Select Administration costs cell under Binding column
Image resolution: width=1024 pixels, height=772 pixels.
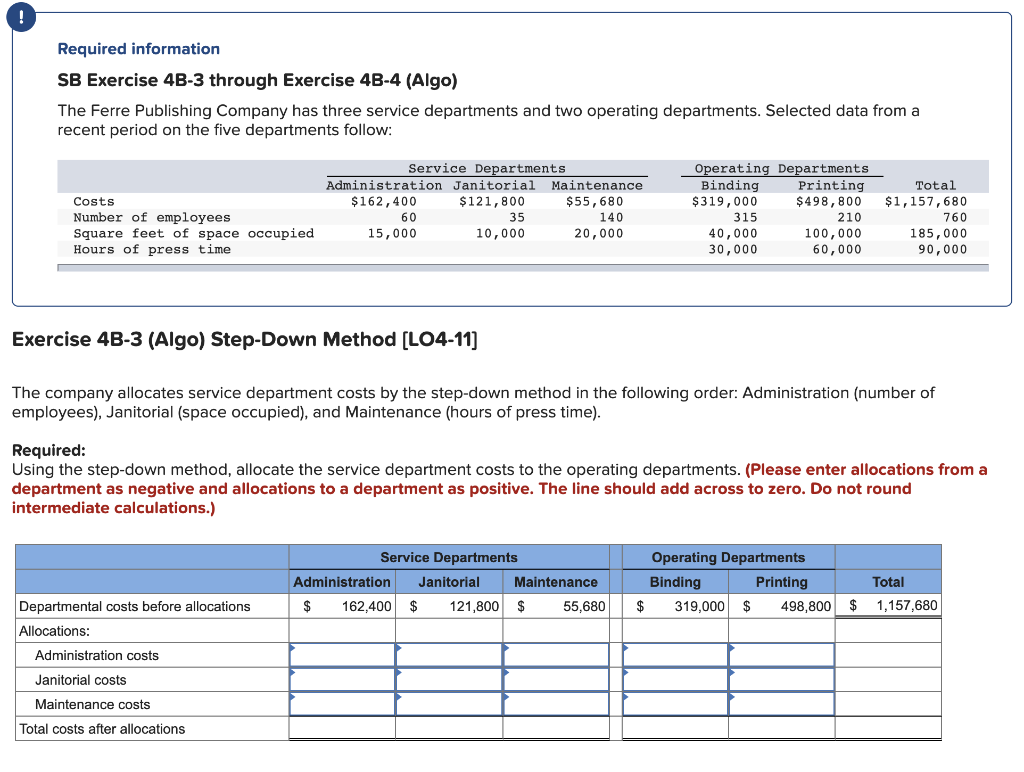coord(675,655)
